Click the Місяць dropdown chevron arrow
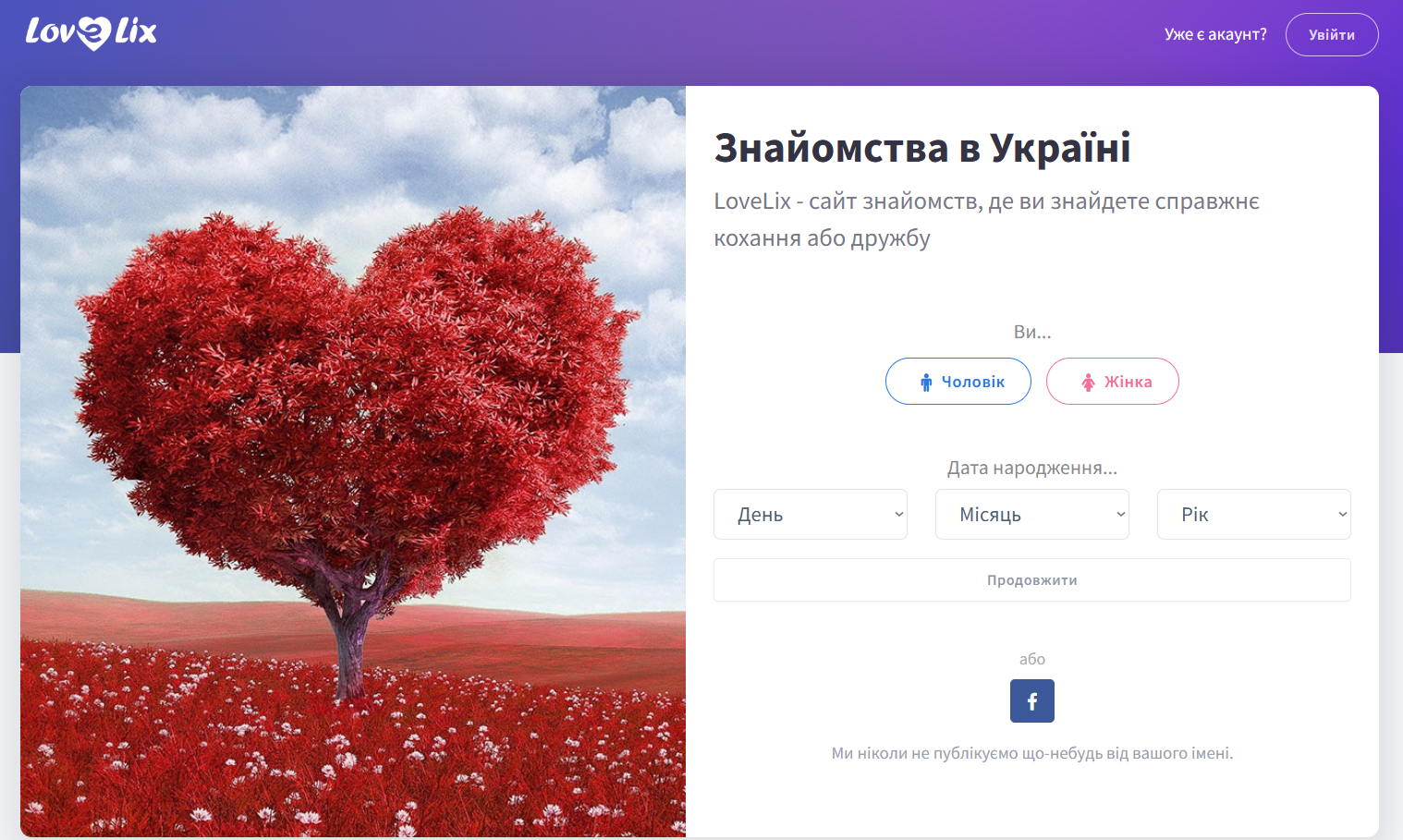This screenshot has width=1403, height=840. coord(1121,515)
